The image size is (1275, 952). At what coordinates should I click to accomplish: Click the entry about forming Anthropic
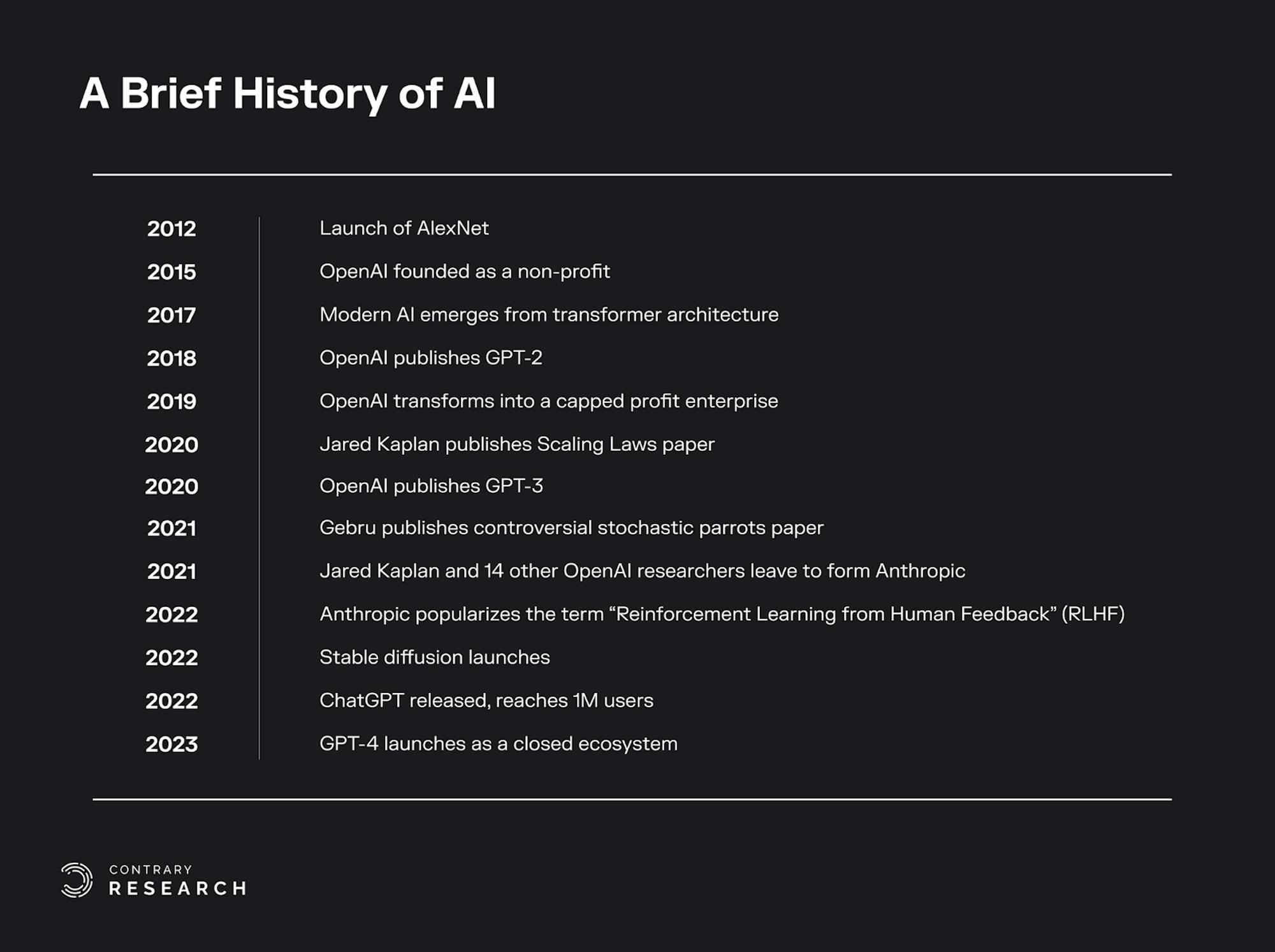tap(642, 571)
